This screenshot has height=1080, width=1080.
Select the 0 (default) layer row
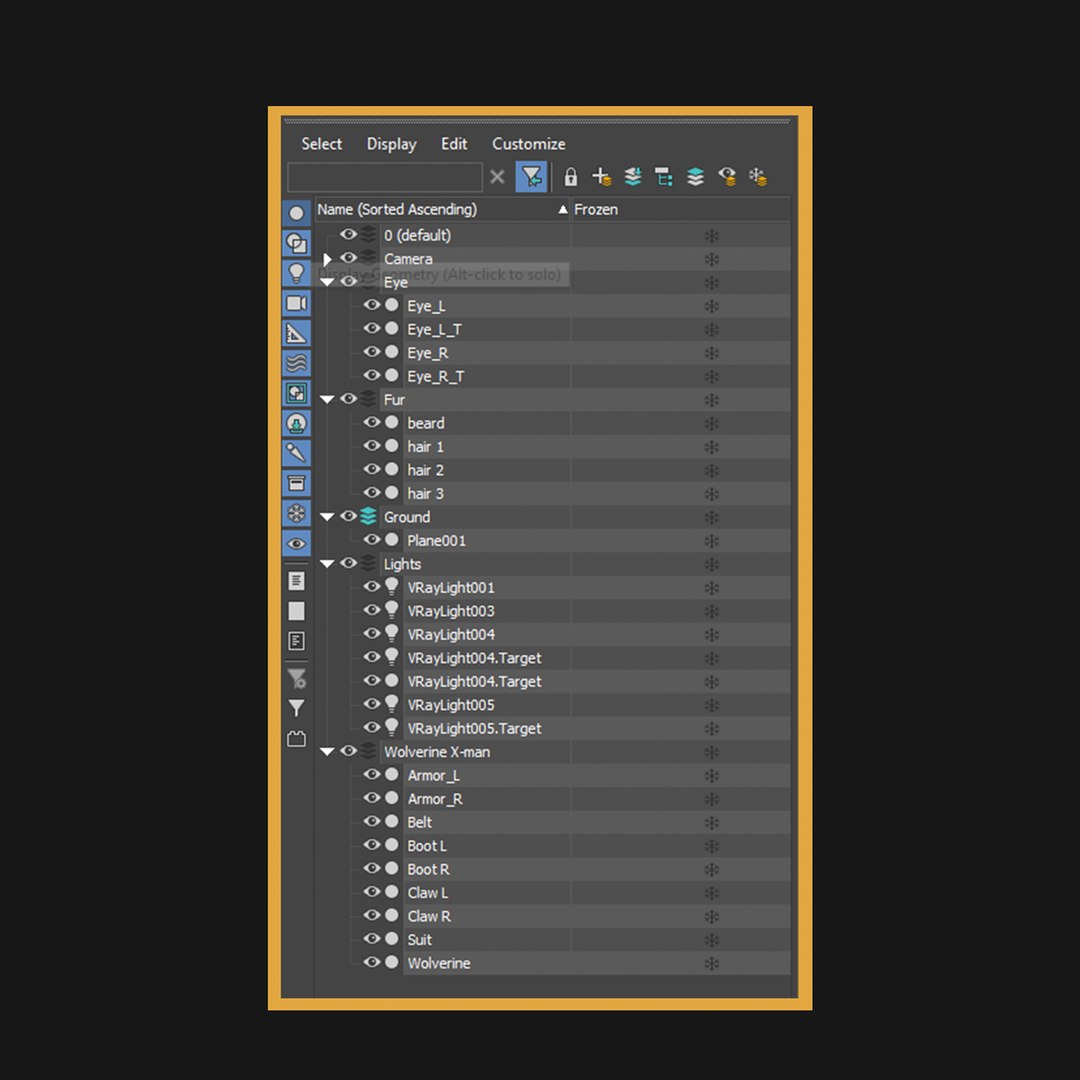585,236
